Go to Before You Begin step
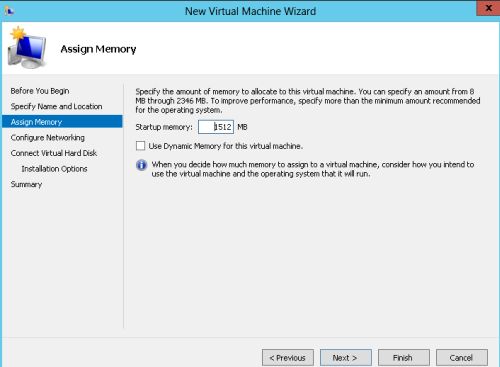Image resolution: width=500 pixels, height=367 pixels. [x=40, y=91]
